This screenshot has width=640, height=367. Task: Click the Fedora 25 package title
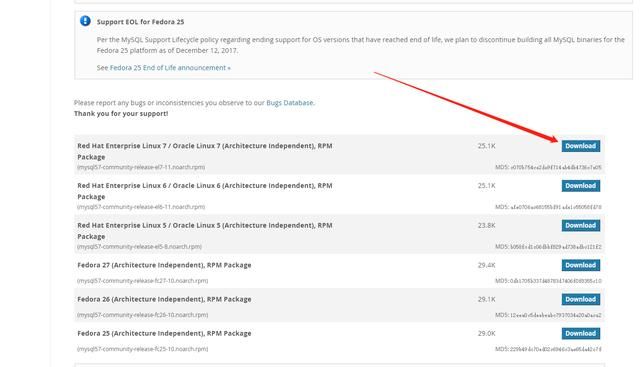164,334
